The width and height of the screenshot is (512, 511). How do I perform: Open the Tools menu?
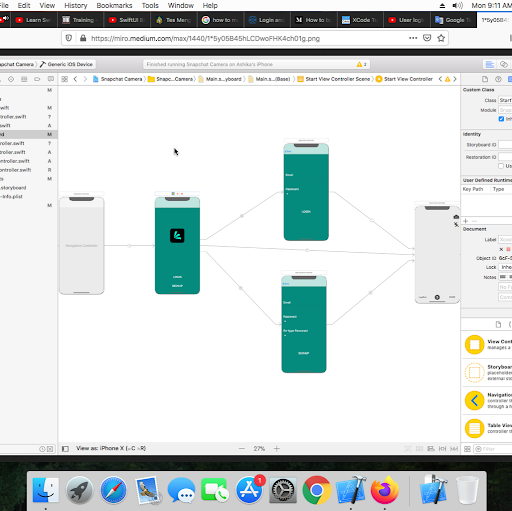pyautogui.click(x=150, y=5)
